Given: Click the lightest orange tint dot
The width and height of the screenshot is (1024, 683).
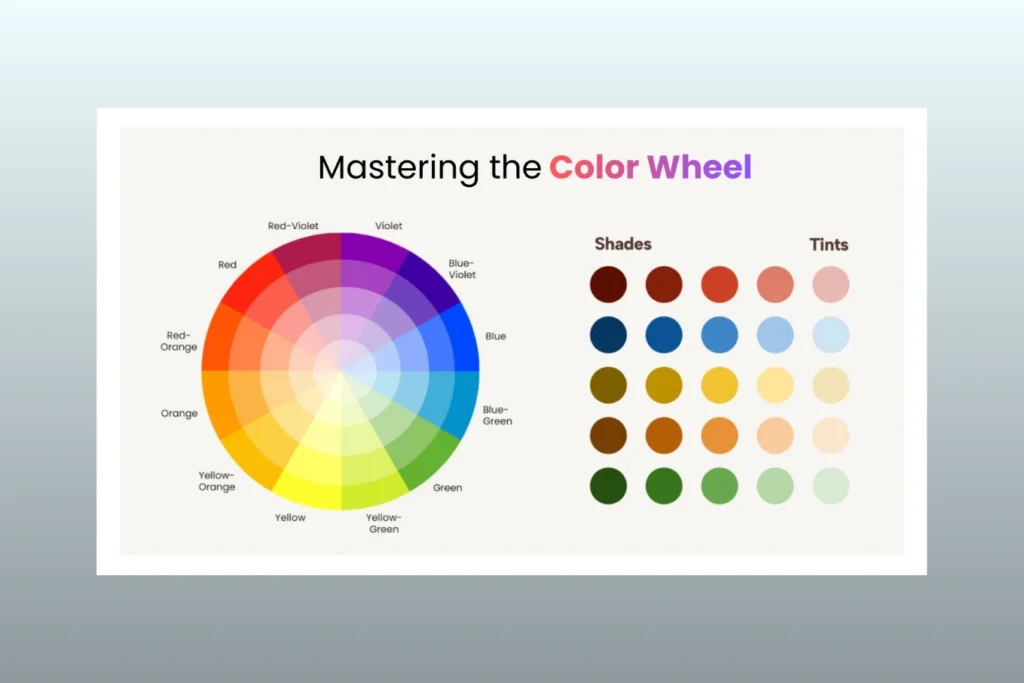Looking at the screenshot, I should tap(829, 433).
